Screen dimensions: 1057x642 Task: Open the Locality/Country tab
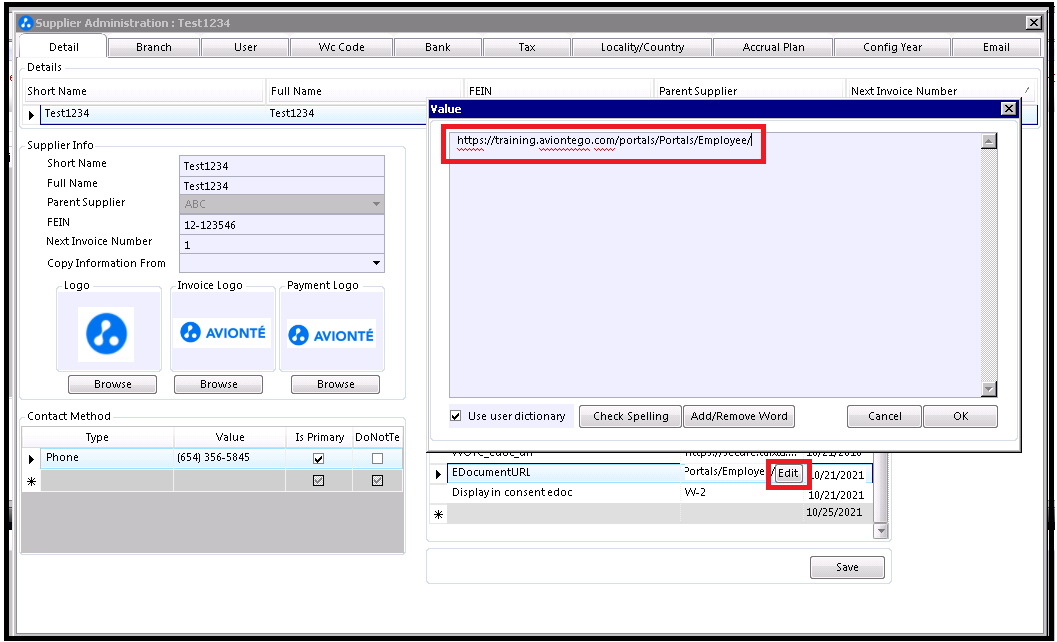point(642,47)
